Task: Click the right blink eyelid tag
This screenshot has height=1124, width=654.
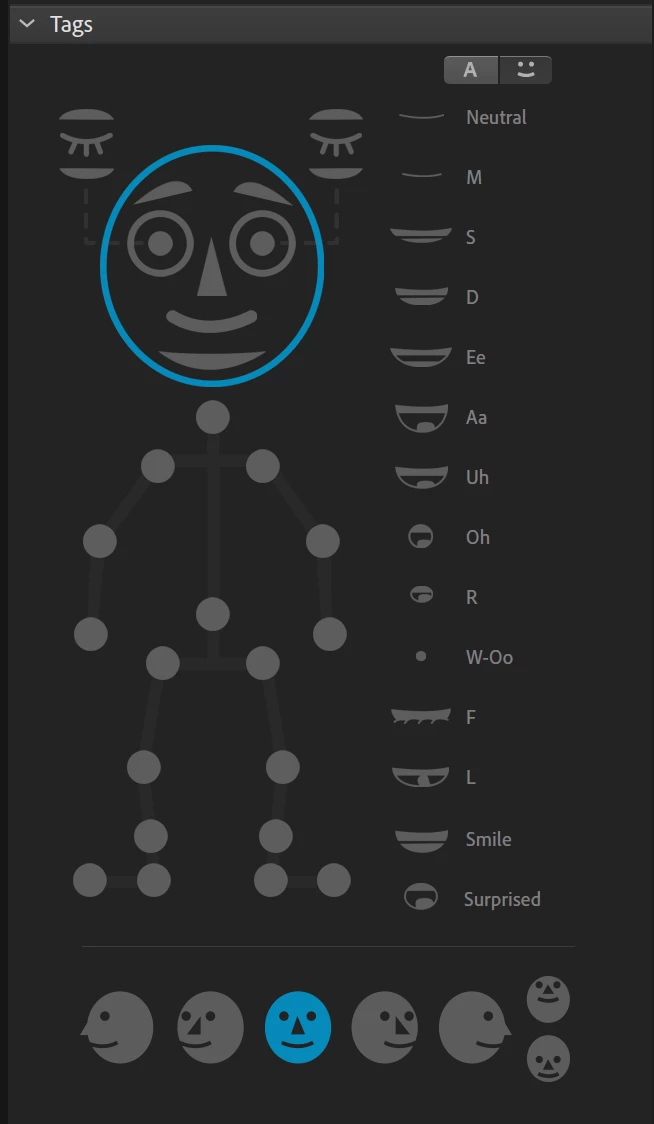Action: (336, 143)
